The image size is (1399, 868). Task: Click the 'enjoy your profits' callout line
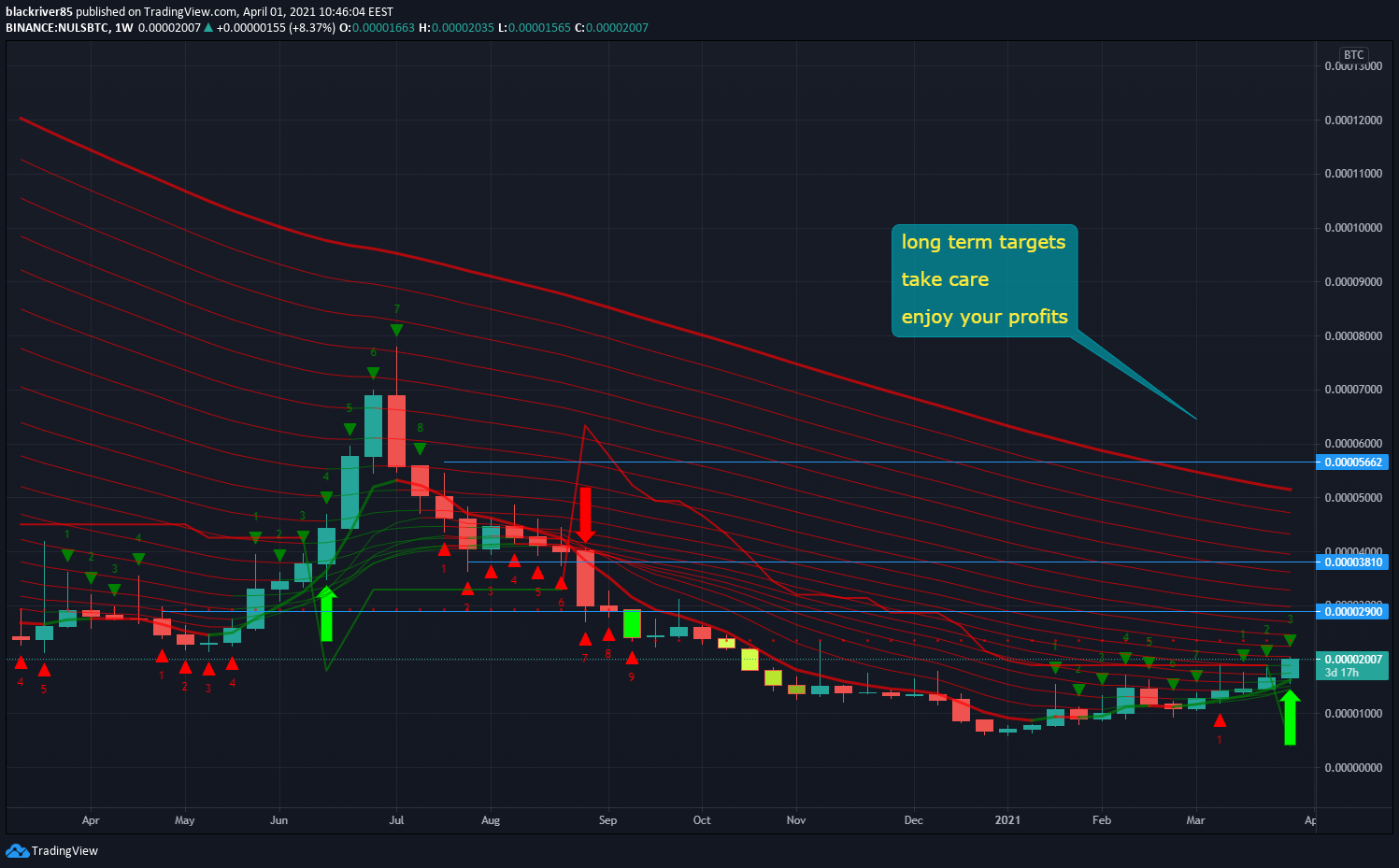click(984, 317)
